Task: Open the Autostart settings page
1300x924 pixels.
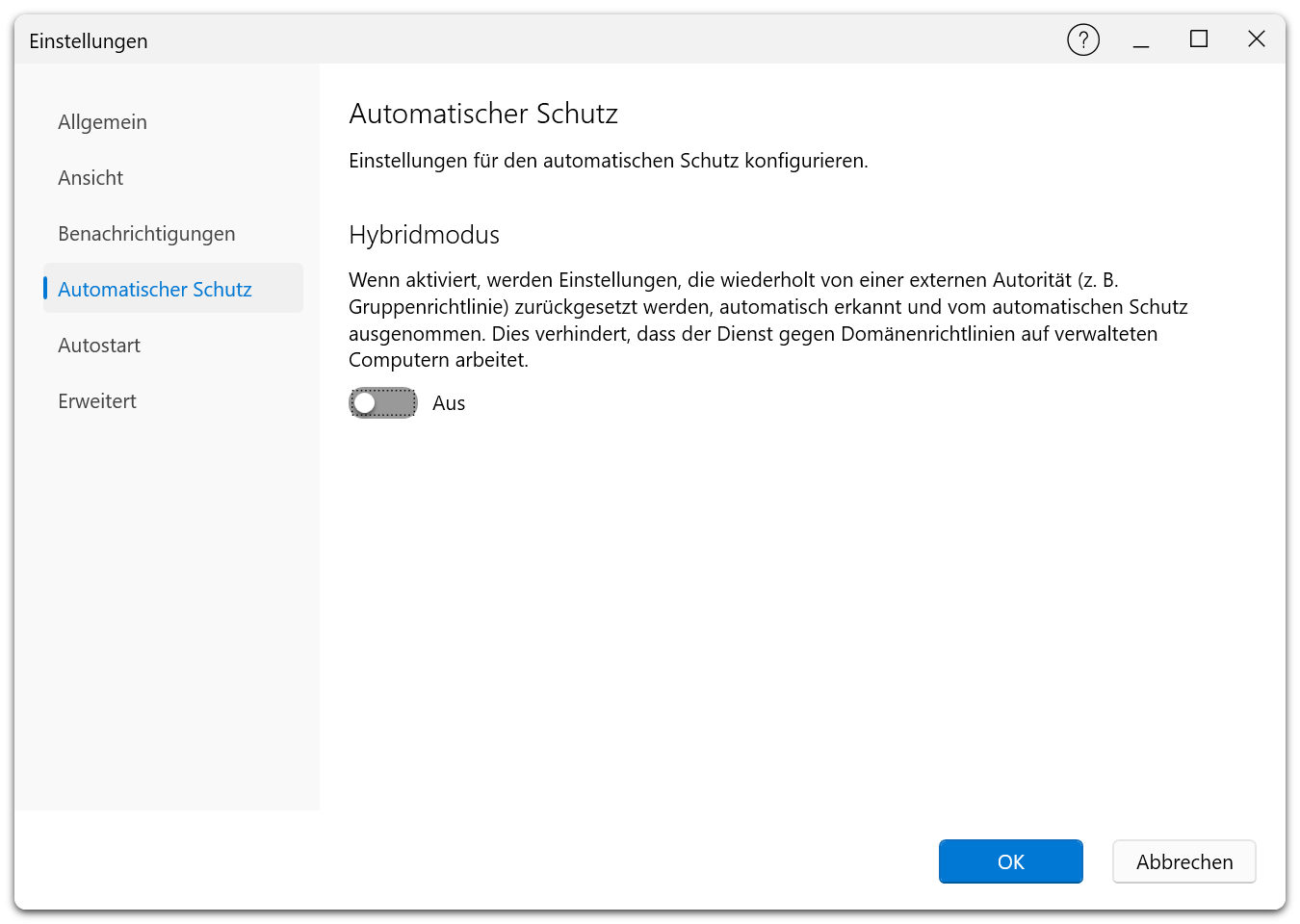Action: click(x=173, y=346)
